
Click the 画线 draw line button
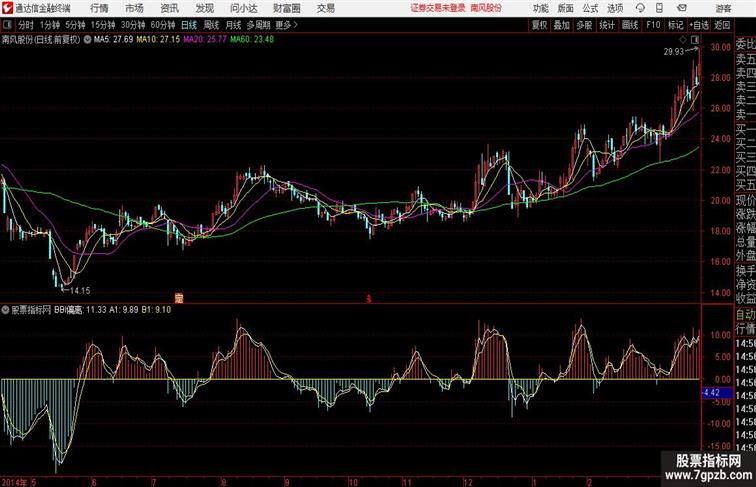[630, 25]
